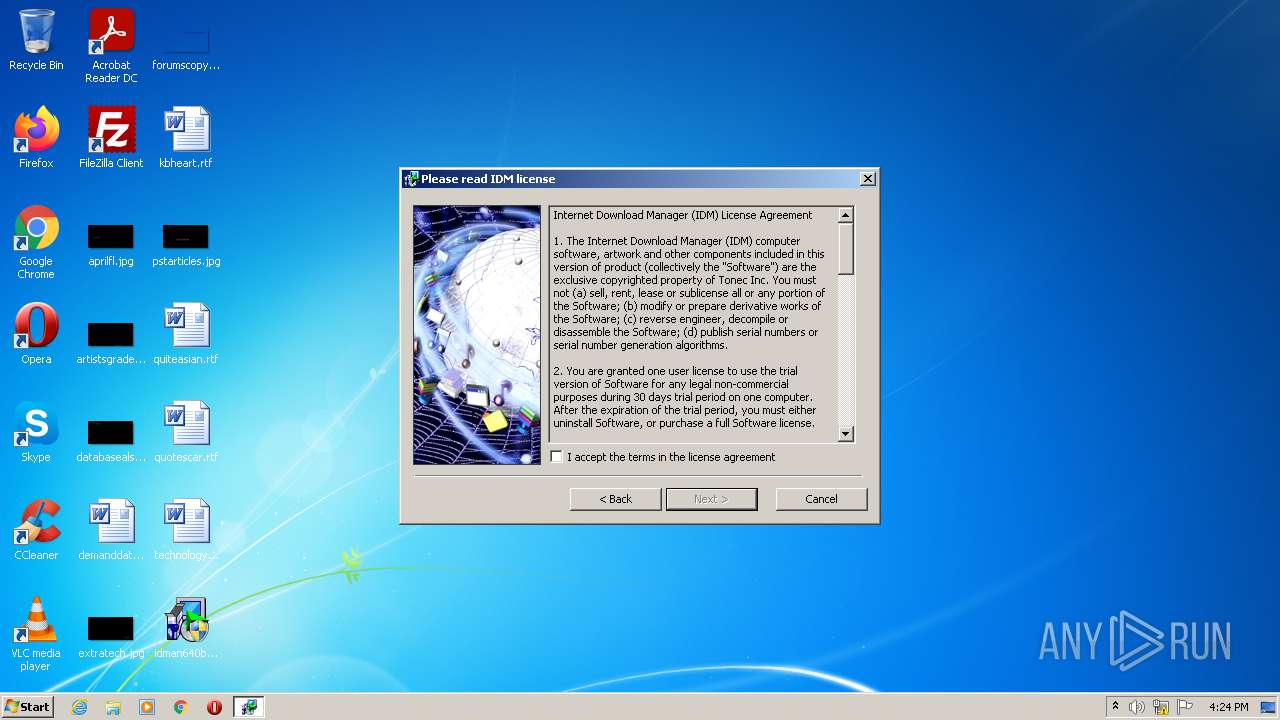Select the quiteasian.rtf document
Viewport: 1280px width, 720px height.
[186, 334]
